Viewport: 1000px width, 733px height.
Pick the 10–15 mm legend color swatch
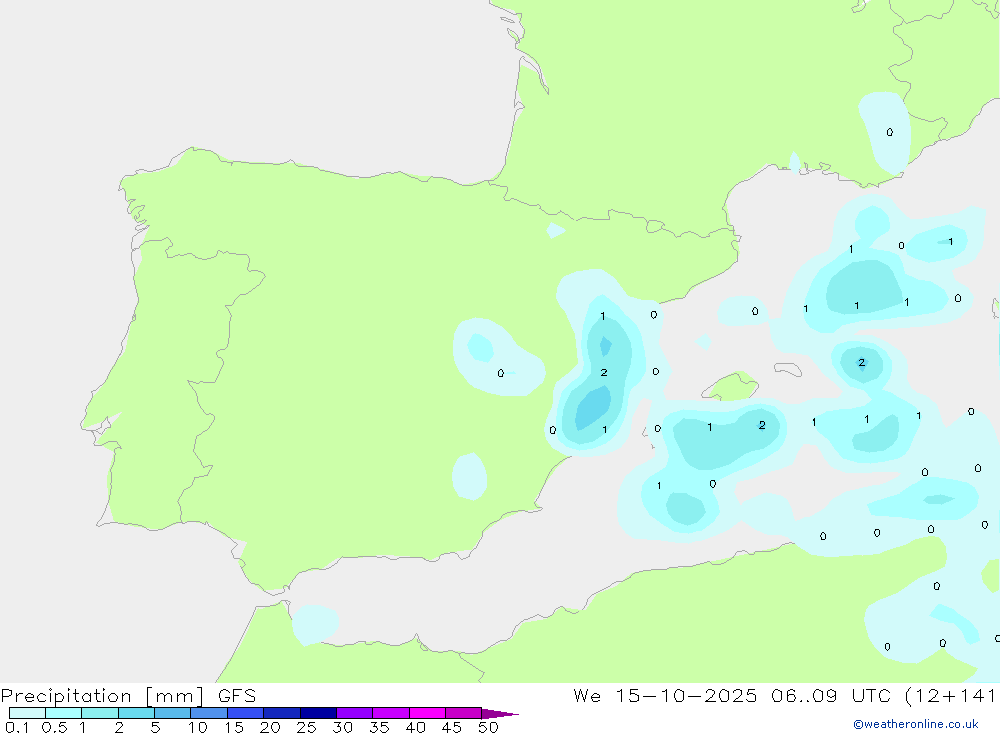tap(209, 713)
